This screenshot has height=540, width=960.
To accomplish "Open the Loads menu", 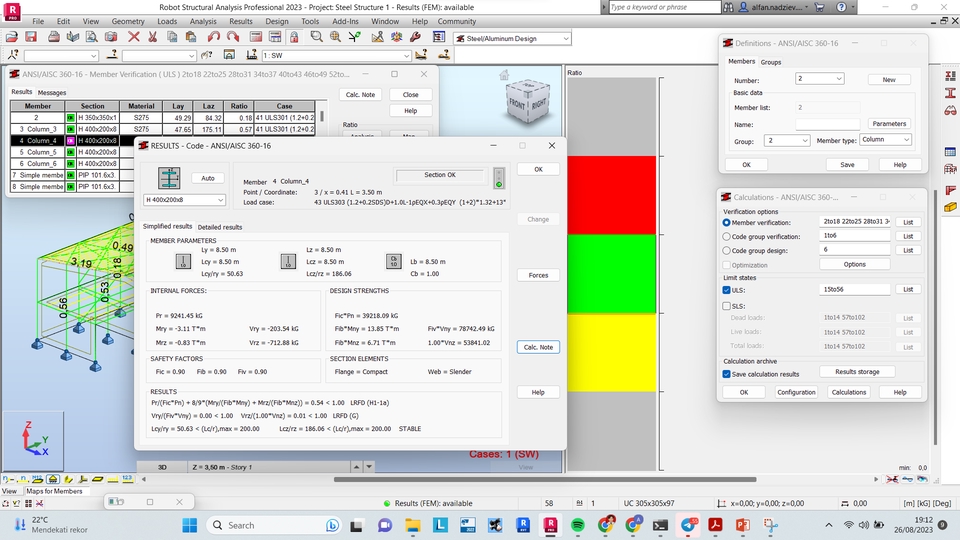I will 167,21.
